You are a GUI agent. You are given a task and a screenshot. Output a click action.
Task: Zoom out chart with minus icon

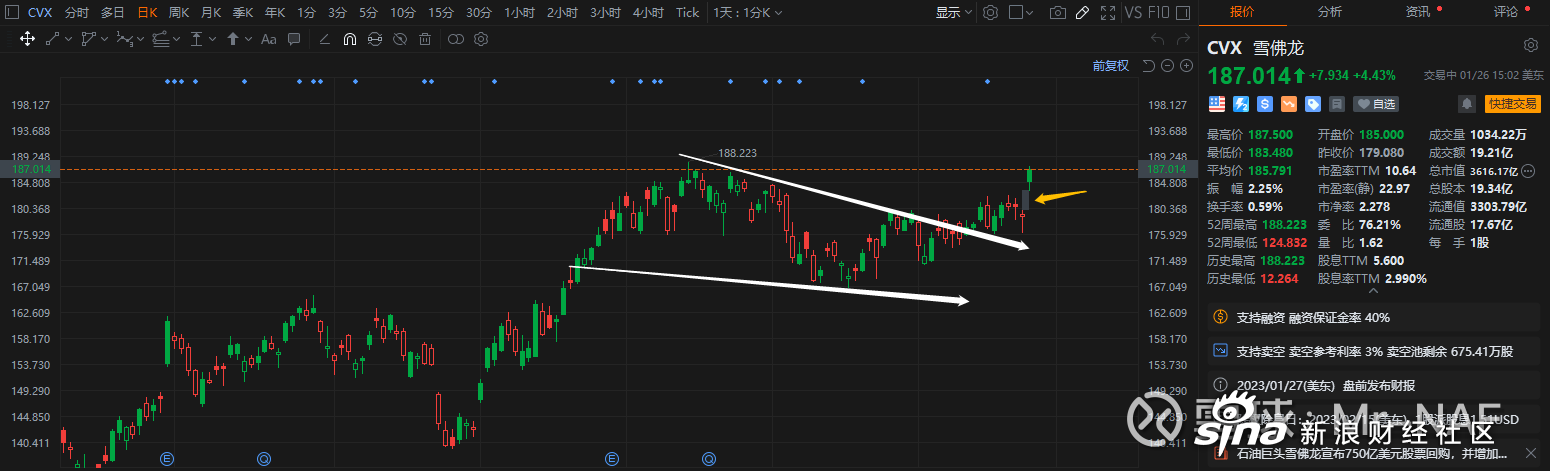coord(1167,66)
